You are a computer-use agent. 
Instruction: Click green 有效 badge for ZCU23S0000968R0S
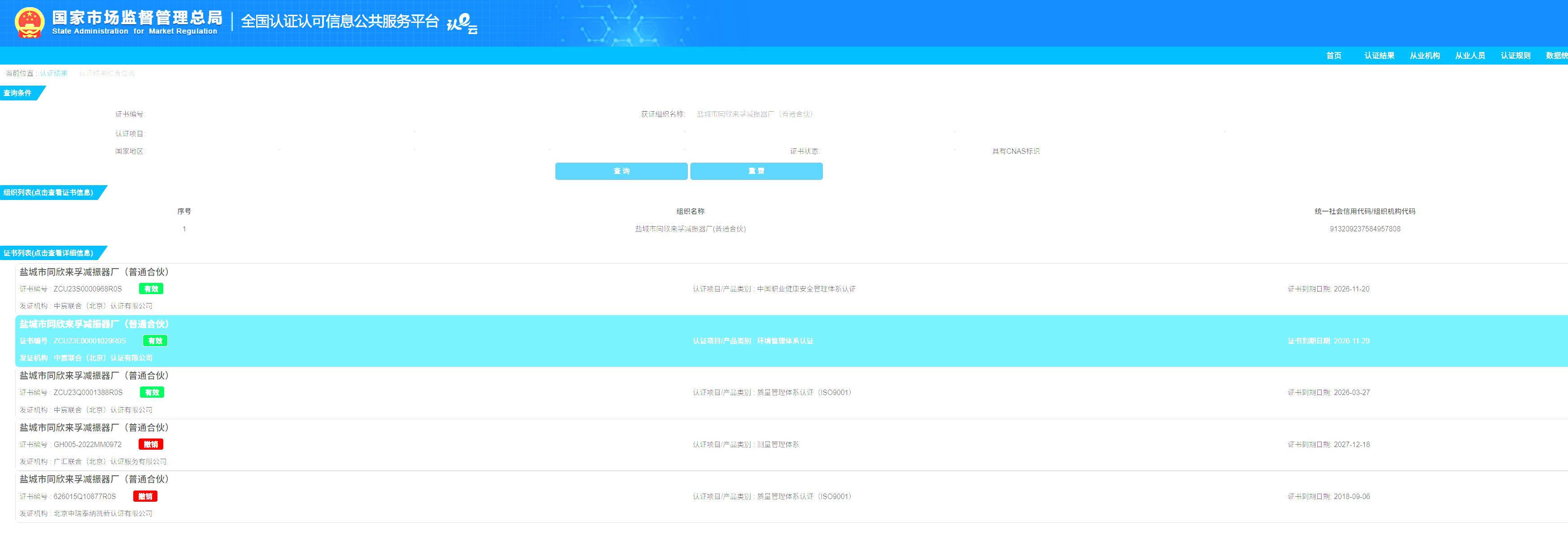click(x=151, y=289)
